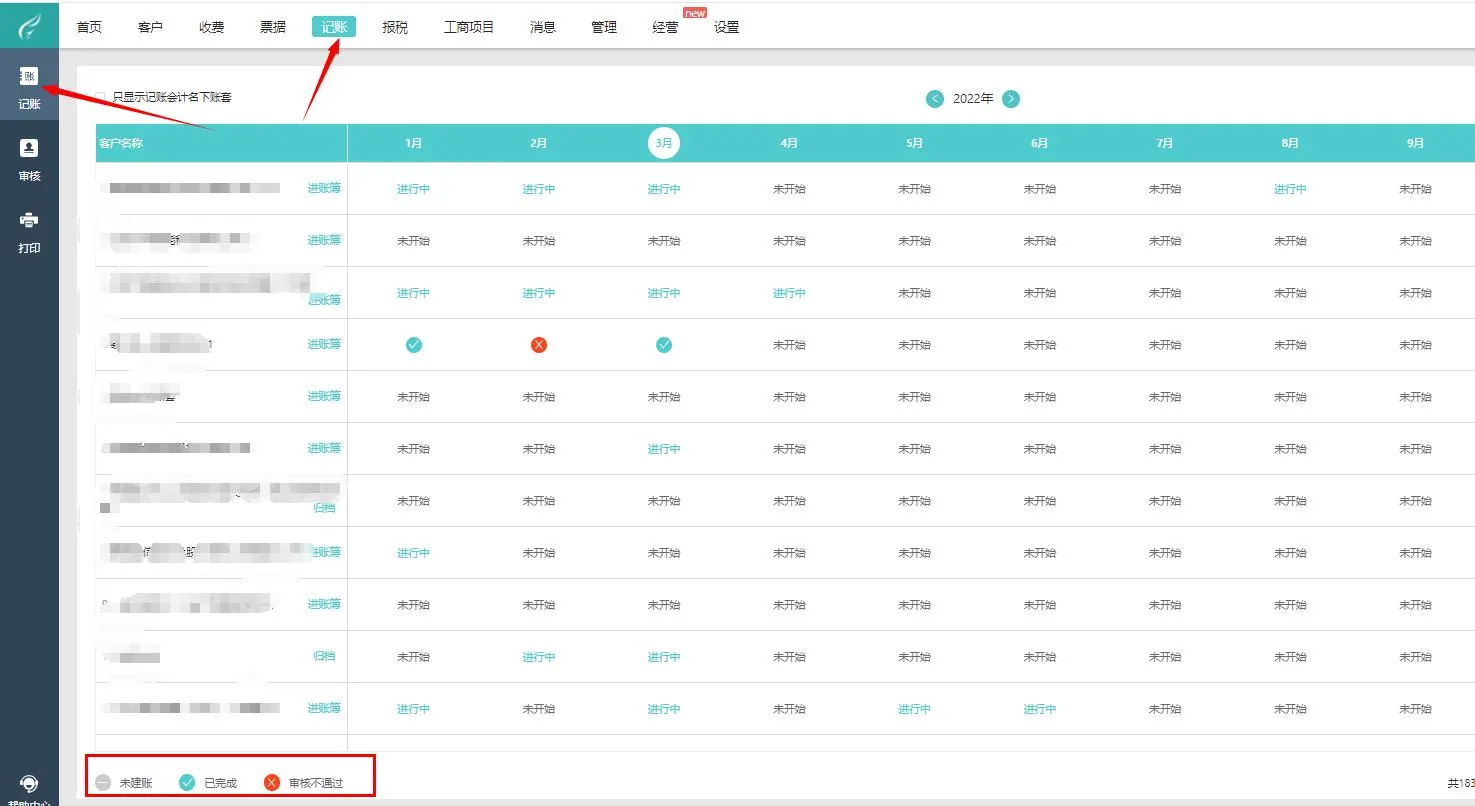
Task: Click 进行中 under 4月 in third row
Action: coord(789,293)
